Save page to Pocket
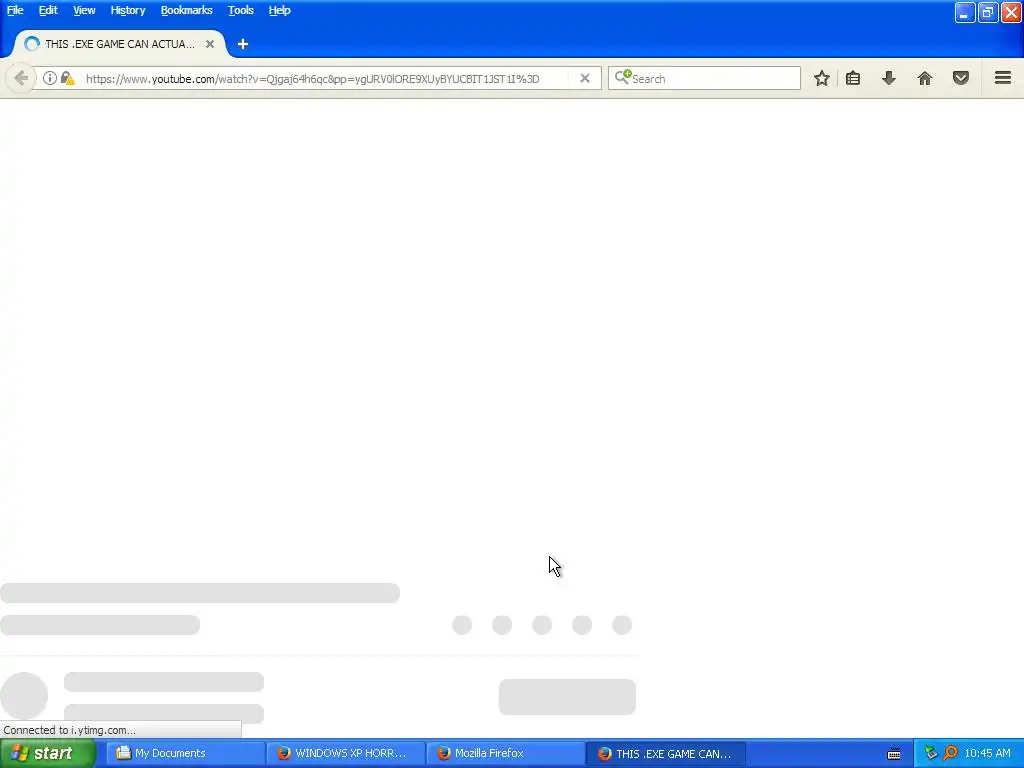 tap(961, 78)
